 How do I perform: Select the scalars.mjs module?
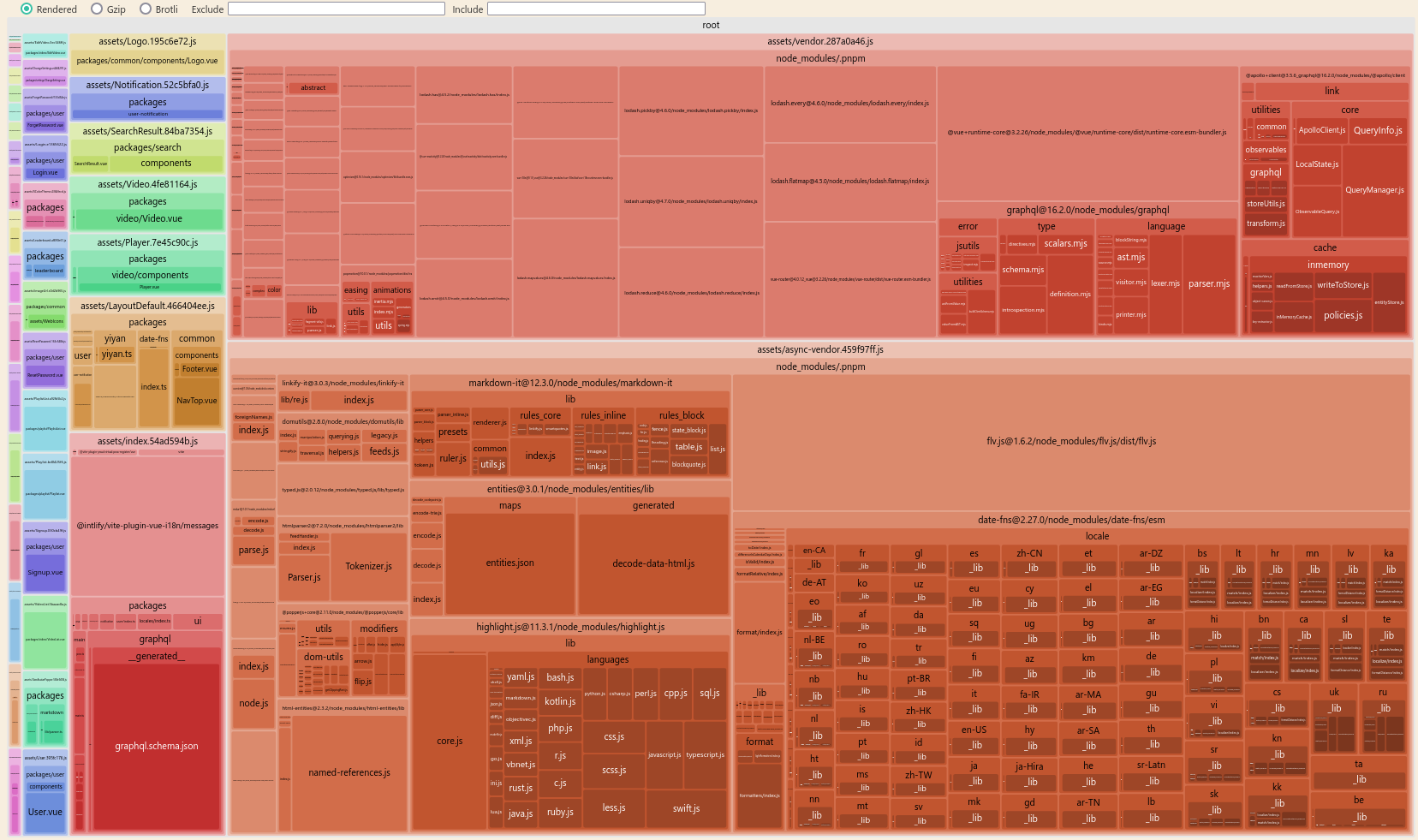(1065, 244)
